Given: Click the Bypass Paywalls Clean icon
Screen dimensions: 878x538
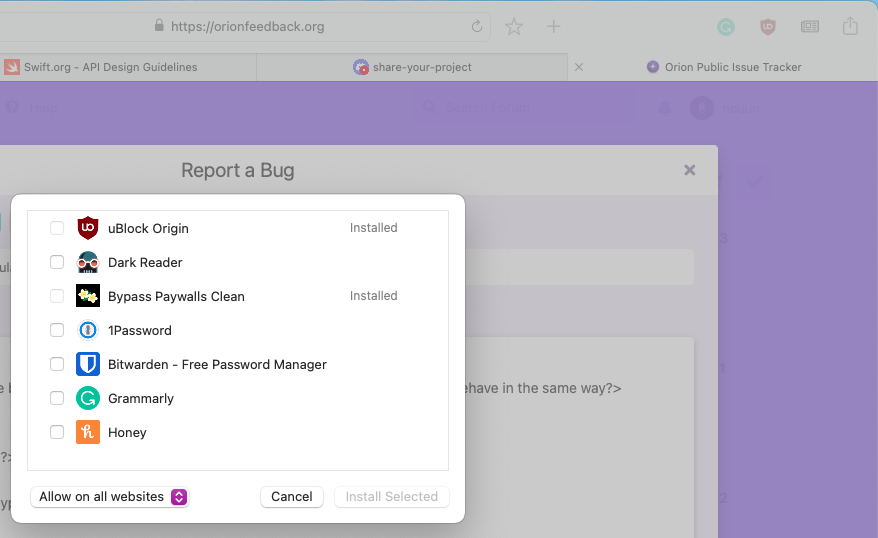Looking at the screenshot, I should [88, 296].
